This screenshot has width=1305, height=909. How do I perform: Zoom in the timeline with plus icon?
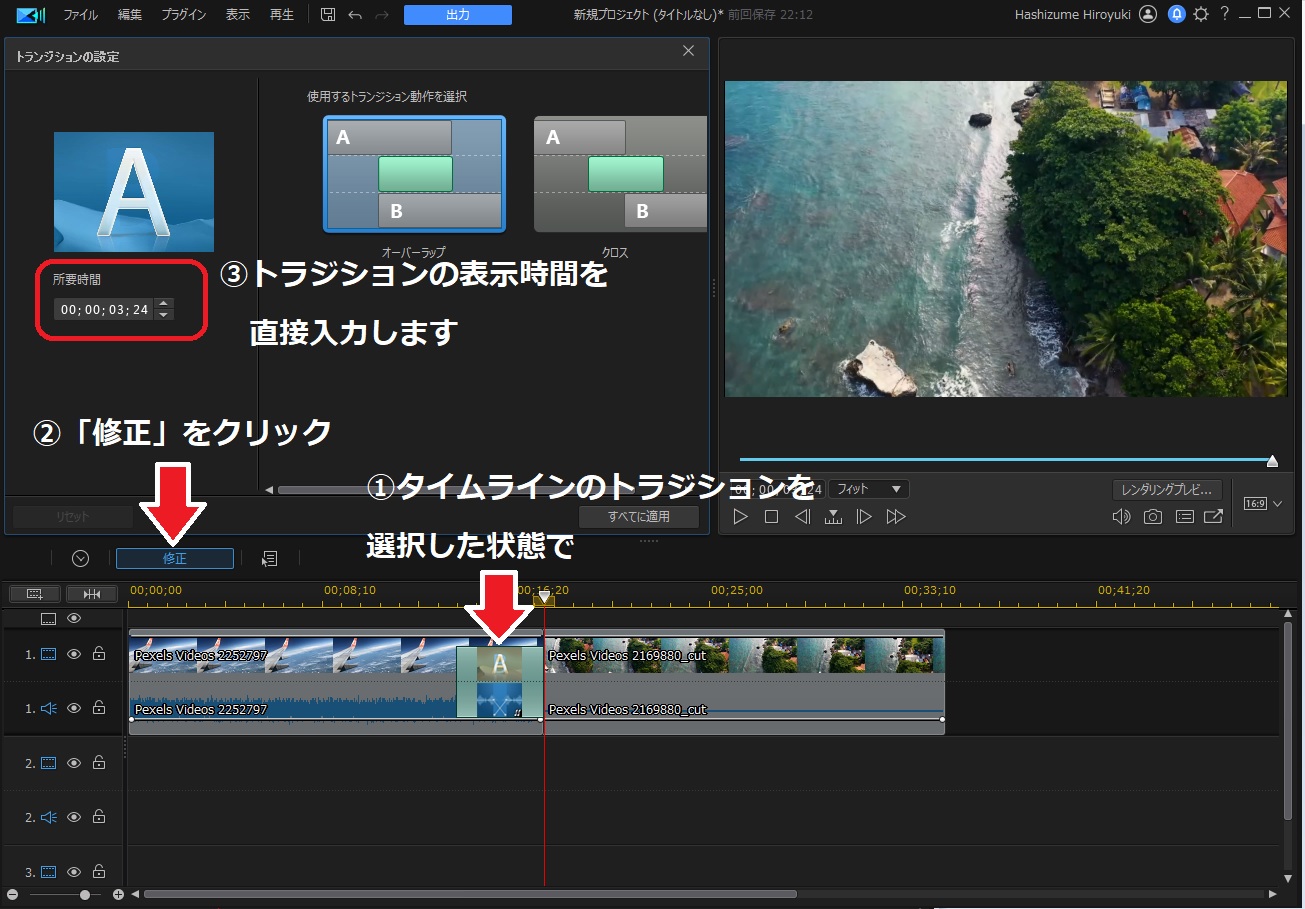118,894
